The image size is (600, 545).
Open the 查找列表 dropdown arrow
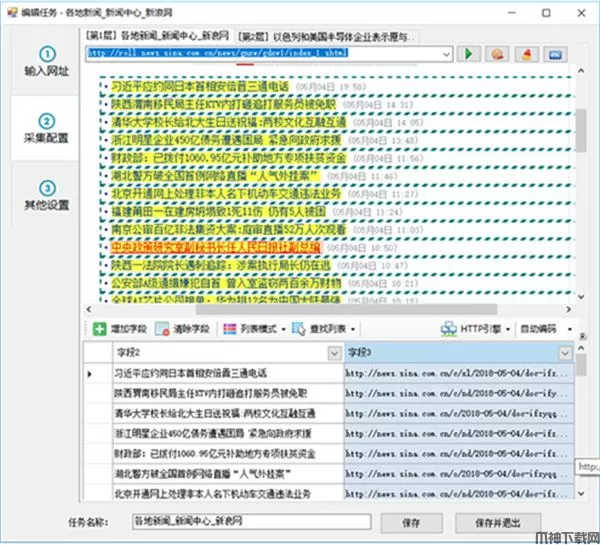(x=352, y=329)
